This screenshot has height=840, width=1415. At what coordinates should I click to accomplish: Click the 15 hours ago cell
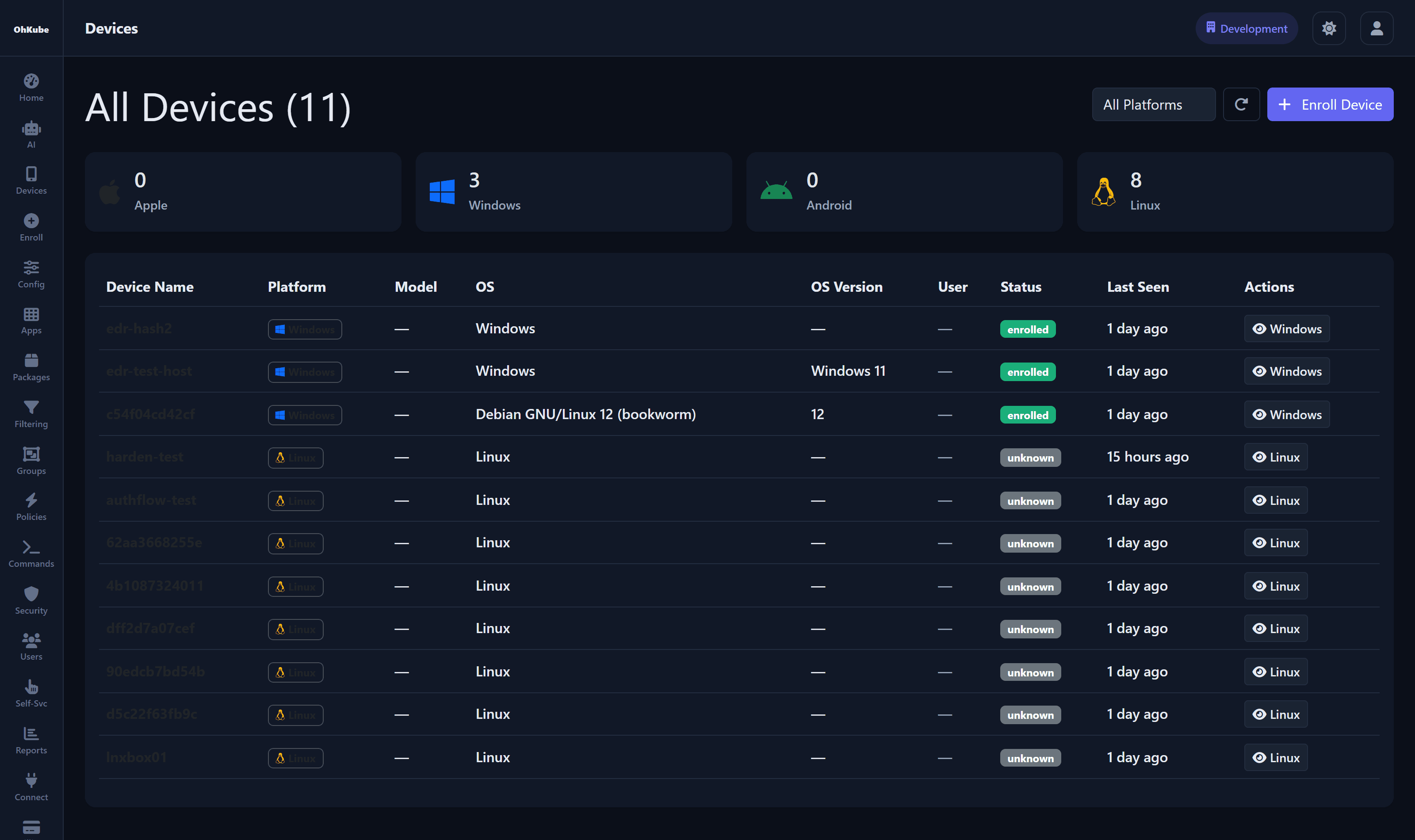(1147, 457)
